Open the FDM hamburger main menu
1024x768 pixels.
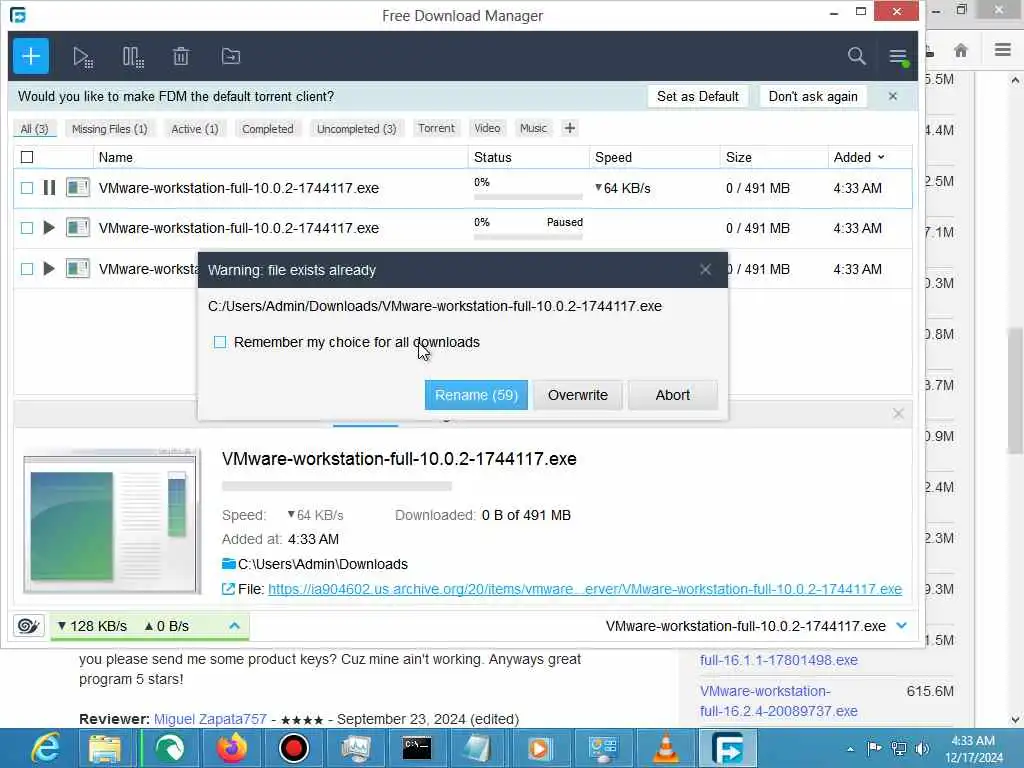899,57
